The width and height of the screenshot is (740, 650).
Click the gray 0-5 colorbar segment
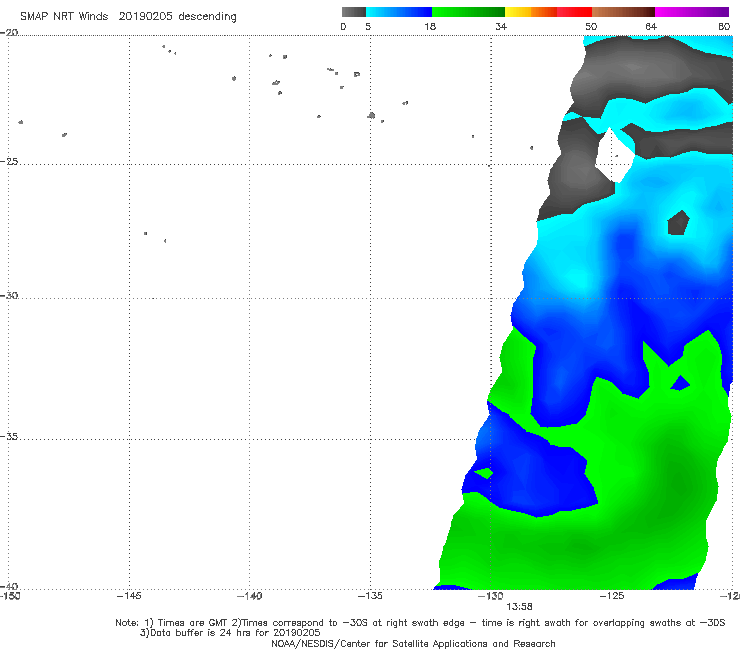click(353, 12)
